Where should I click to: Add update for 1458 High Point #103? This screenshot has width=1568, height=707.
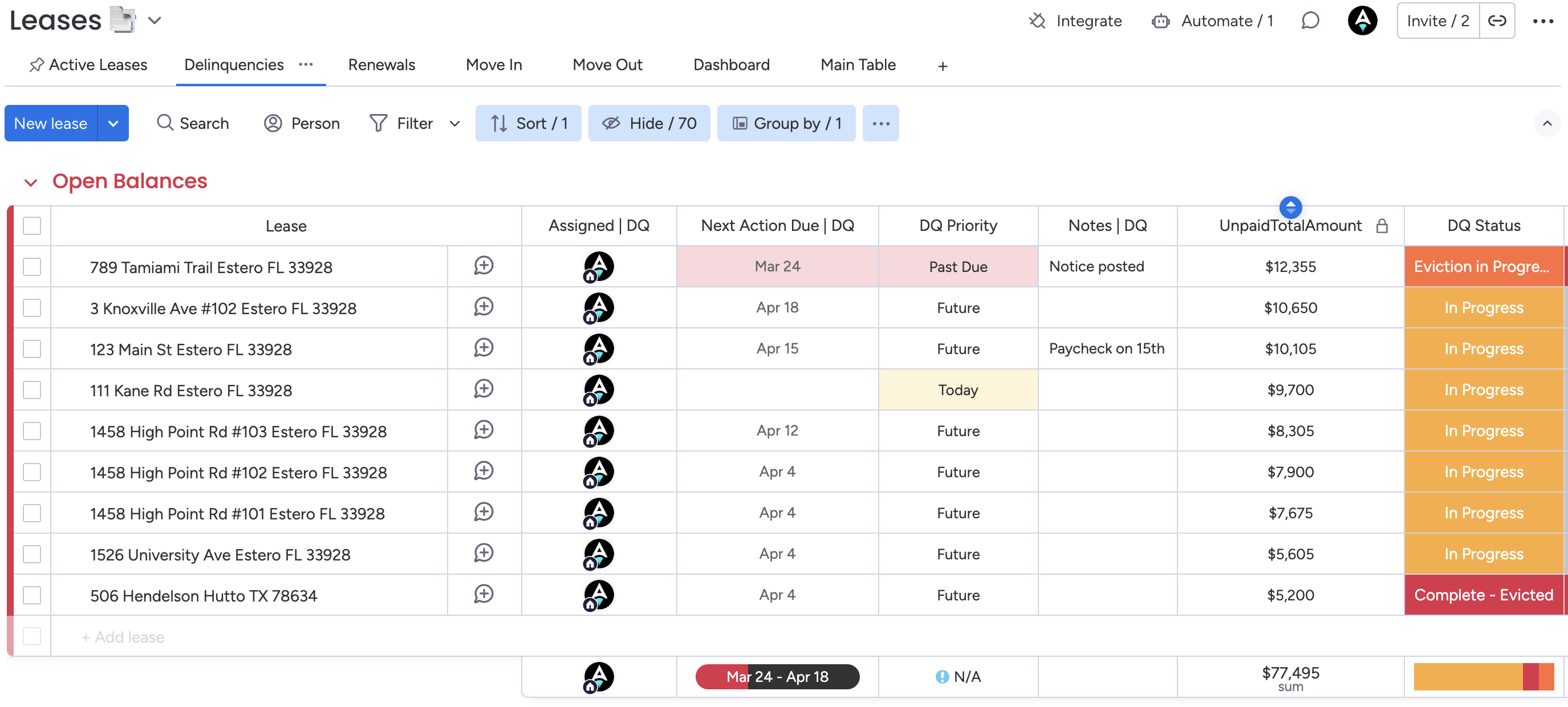(484, 430)
